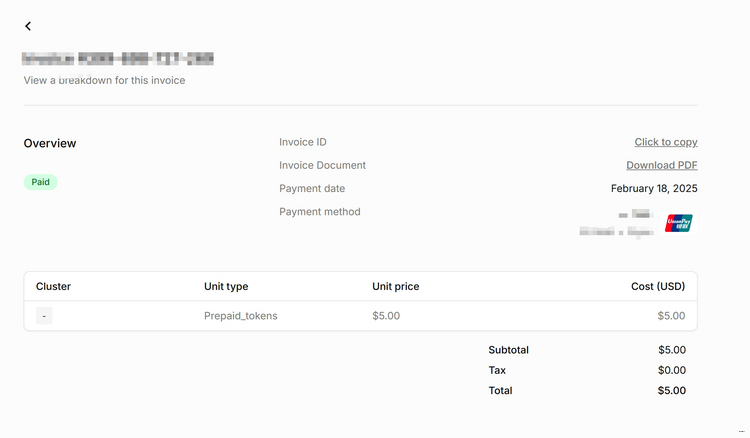
Task: Click the Payment method label
Action: click(x=319, y=211)
